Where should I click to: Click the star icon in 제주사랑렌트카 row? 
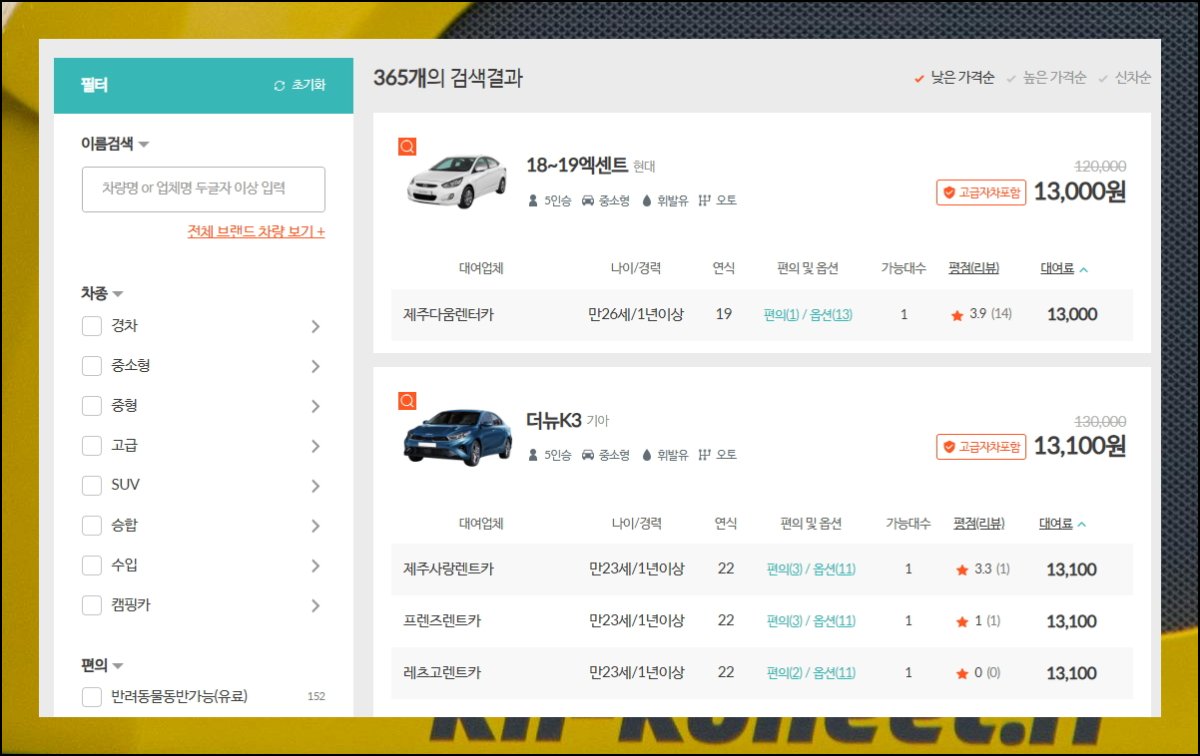coord(962,570)
